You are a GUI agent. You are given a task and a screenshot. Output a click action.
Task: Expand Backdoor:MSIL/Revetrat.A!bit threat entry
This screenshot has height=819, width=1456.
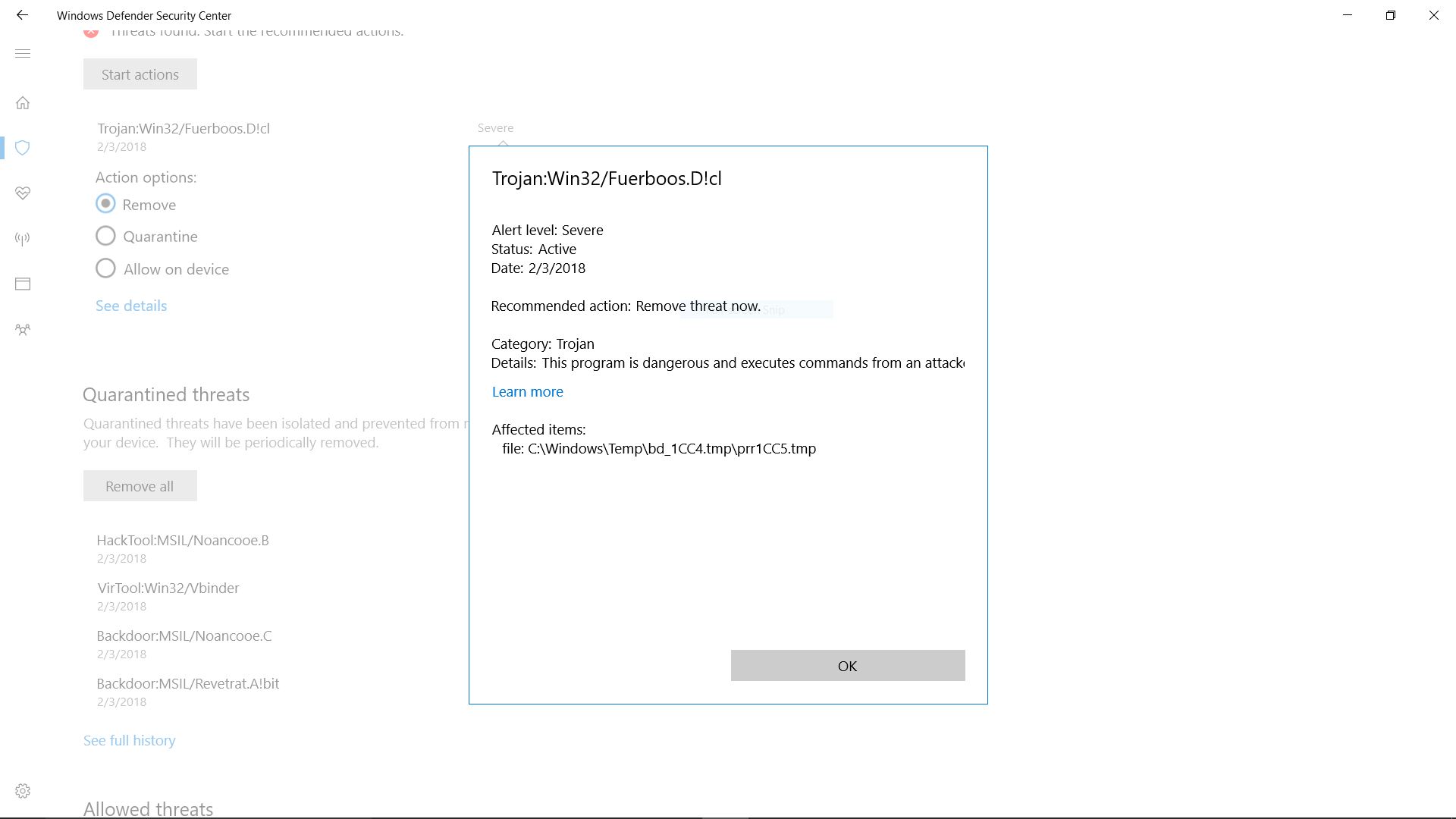pos(188,684)
